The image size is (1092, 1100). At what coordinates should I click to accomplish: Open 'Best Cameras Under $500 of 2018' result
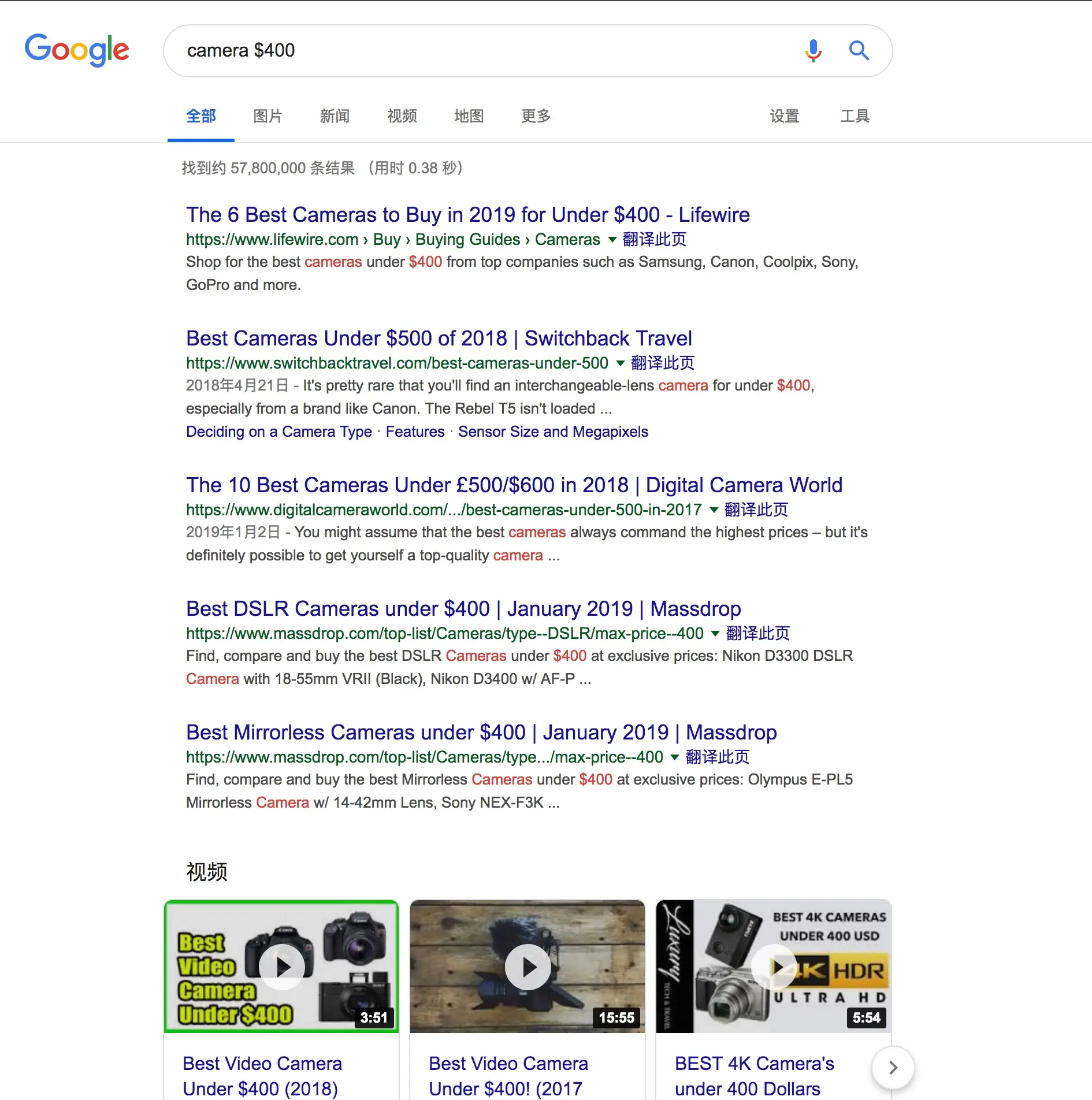(x=439, y=339)
